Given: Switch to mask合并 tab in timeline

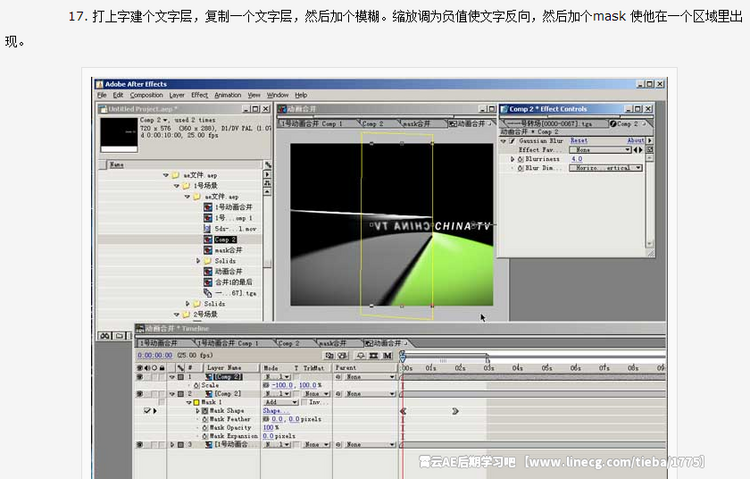Looking at the screenshot, I should tap(334, 343).
